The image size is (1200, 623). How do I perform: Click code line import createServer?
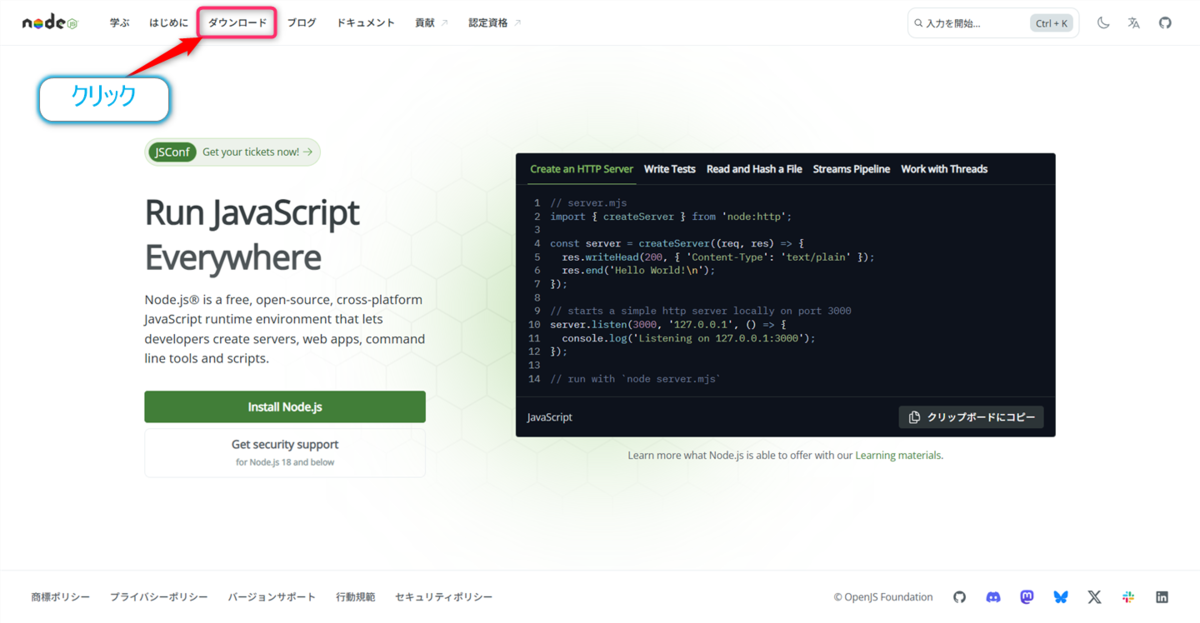pos(671,216)
